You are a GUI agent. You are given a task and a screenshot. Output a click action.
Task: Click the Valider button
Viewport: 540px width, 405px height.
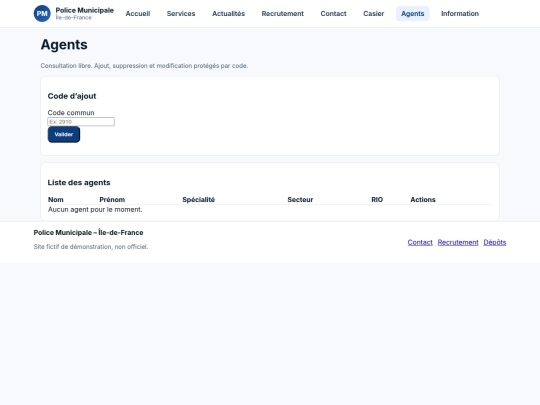[64, 134]
